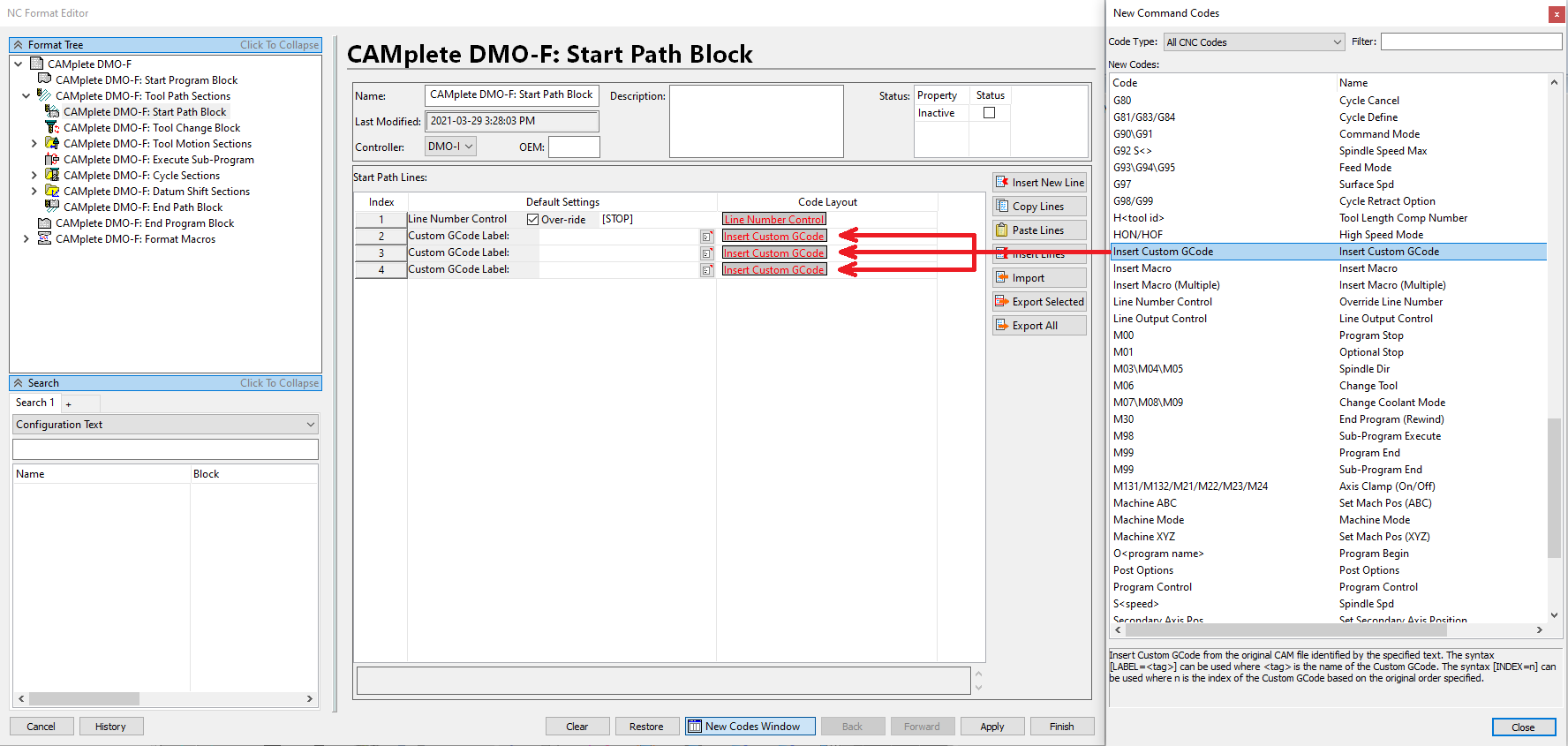
Task: Collapse the Search panel chevron
Action: click(19, 382)
